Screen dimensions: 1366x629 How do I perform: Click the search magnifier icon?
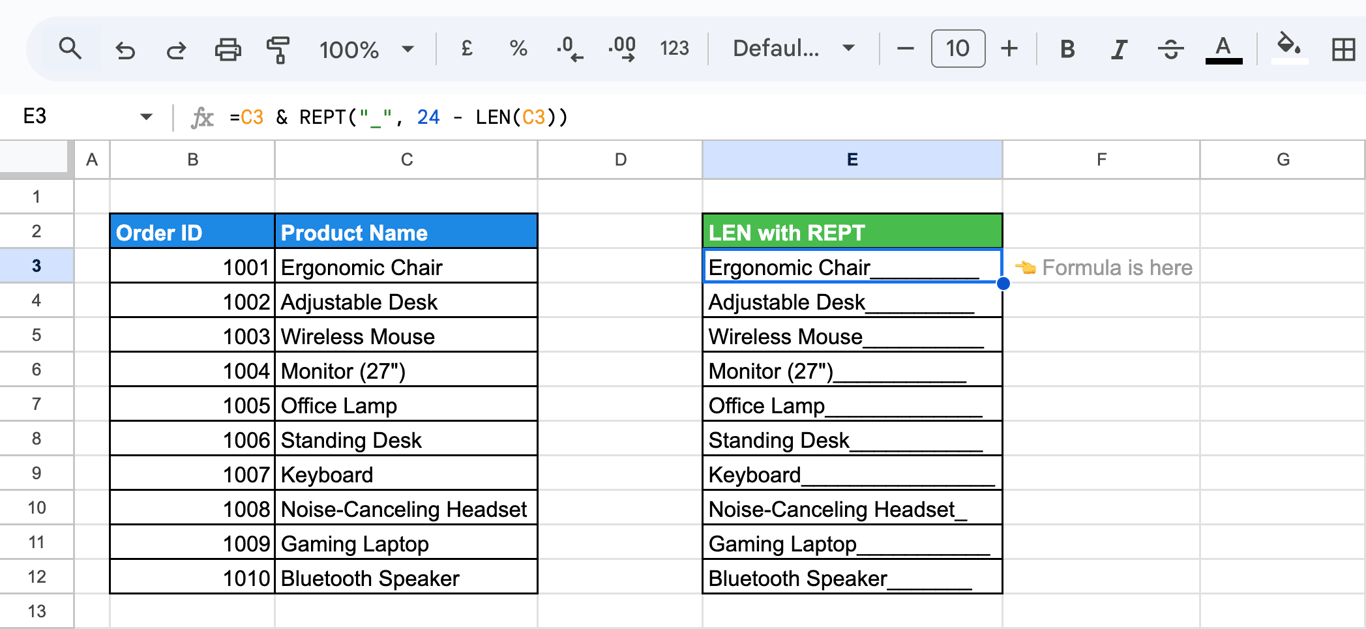(69, 48)
